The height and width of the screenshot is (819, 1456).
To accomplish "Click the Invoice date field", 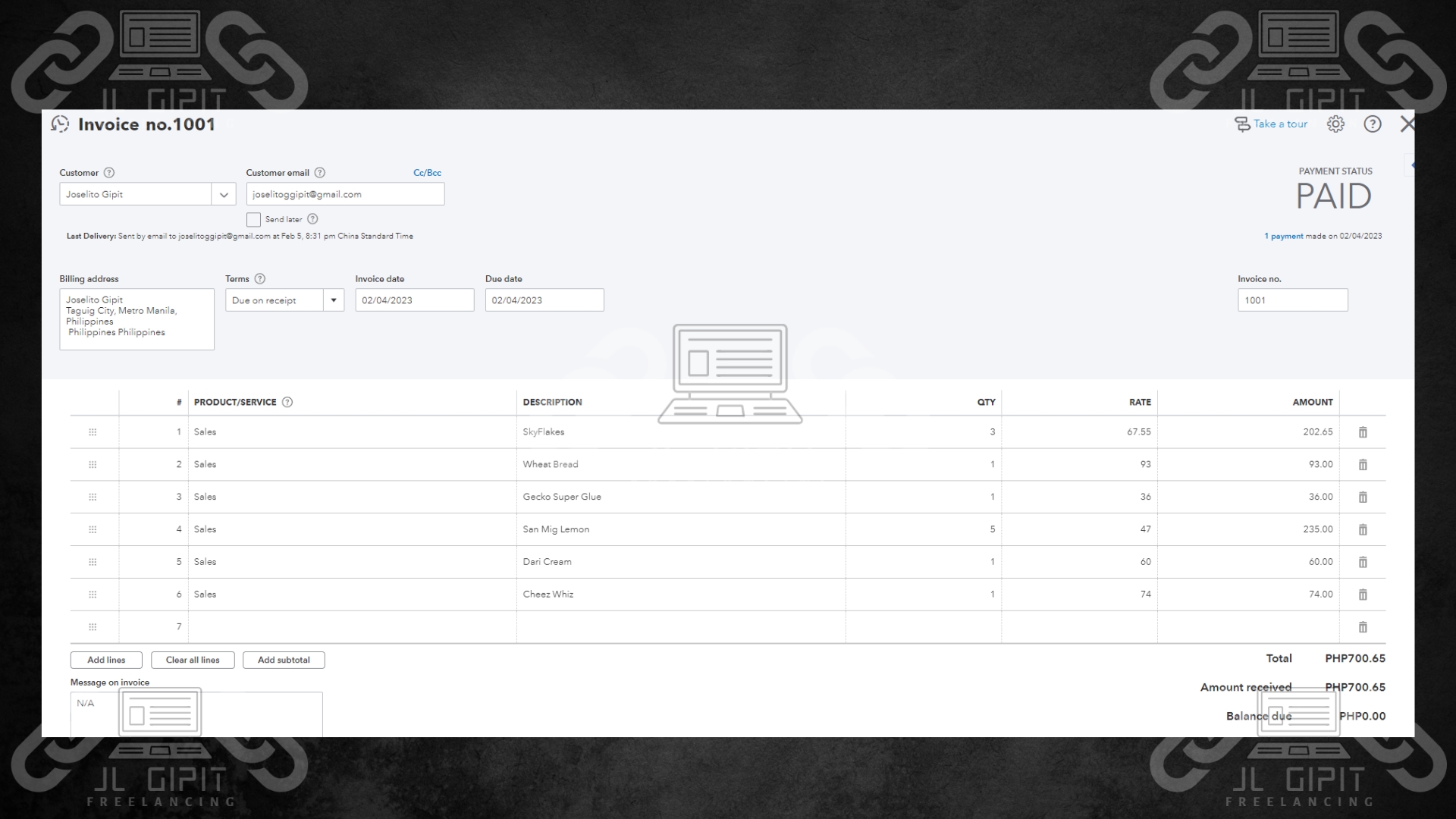I will tap(414, 300).
